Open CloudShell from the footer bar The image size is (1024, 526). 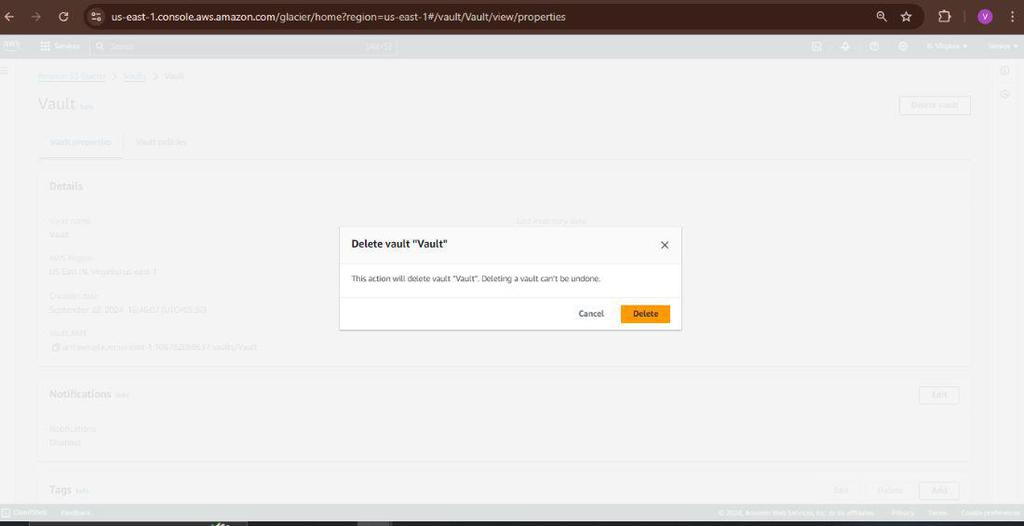[25, 513]
